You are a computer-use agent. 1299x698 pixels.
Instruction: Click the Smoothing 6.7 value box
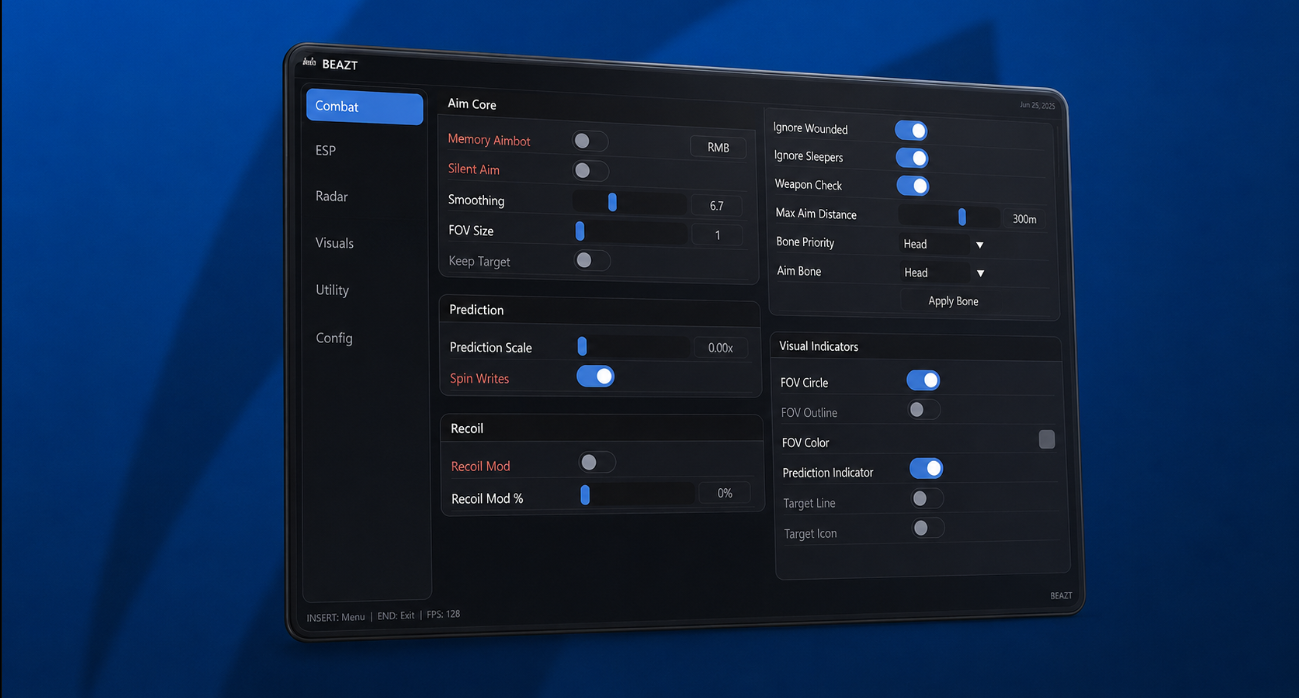pyautogui.click(x=716, y=206)
